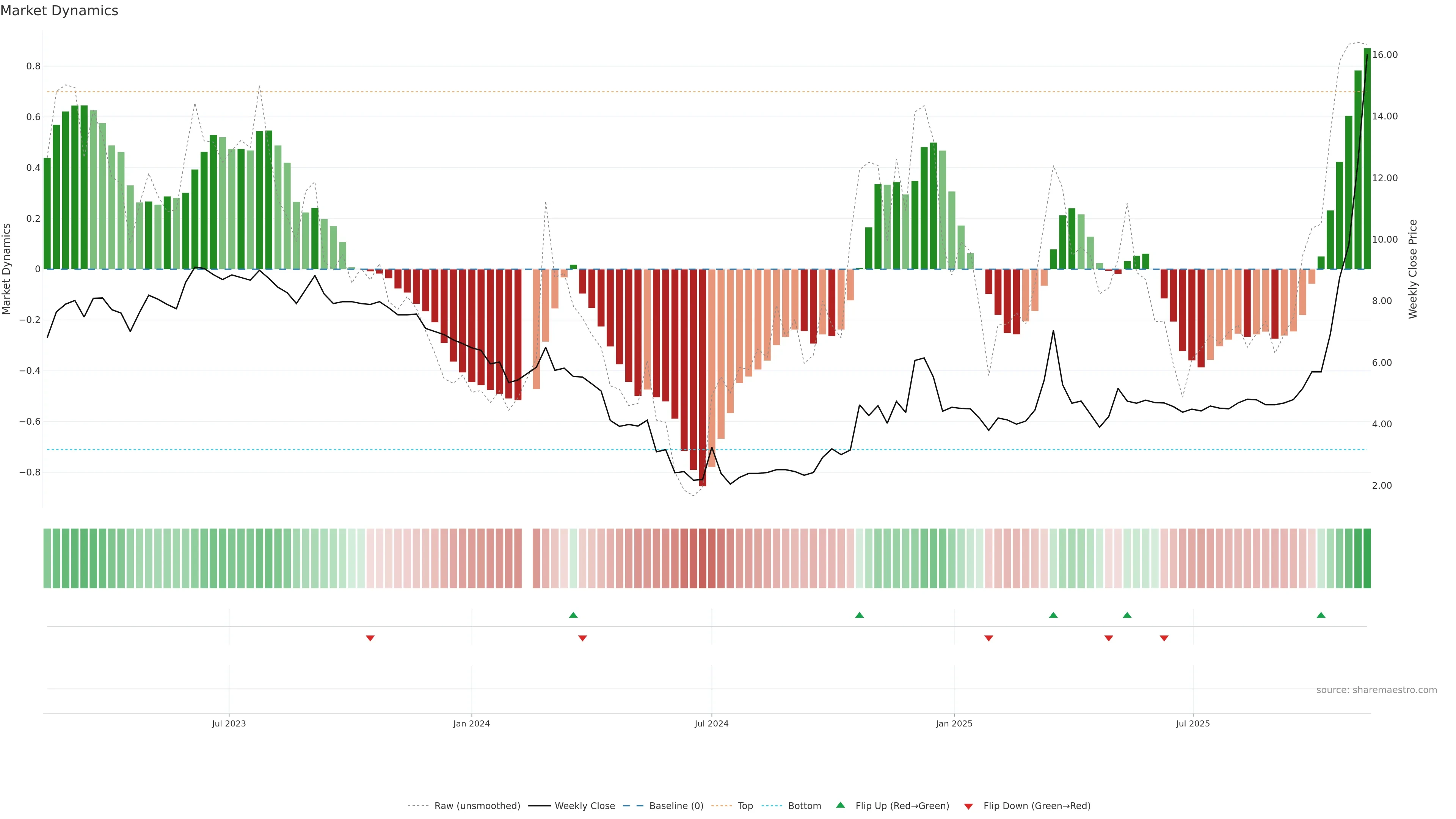Click the source: sharemaestro.com text
The image size is (1456, 819).
1376,690
